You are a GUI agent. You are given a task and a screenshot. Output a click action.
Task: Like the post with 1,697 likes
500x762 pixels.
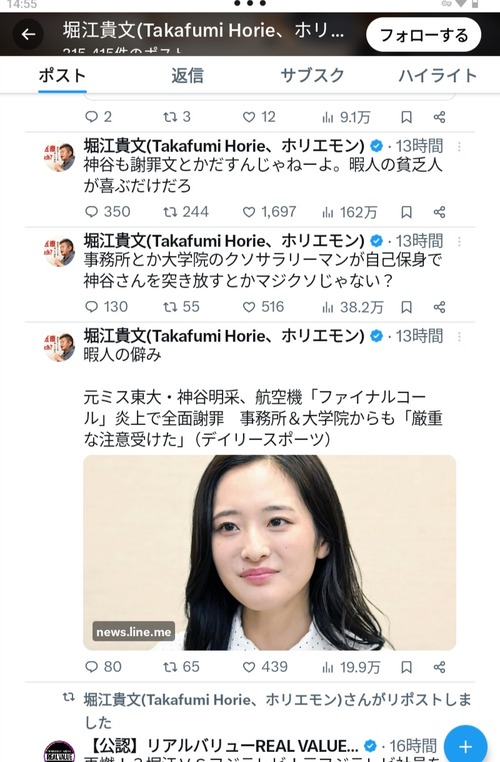coord(269,212)
